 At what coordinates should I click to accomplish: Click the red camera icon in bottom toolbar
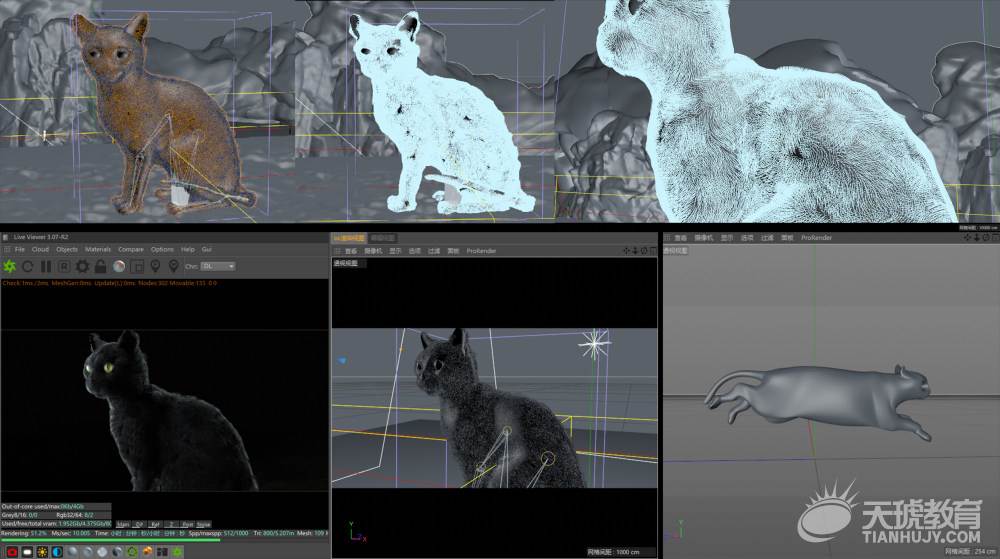pyautogui.click(x=11, y=552)
